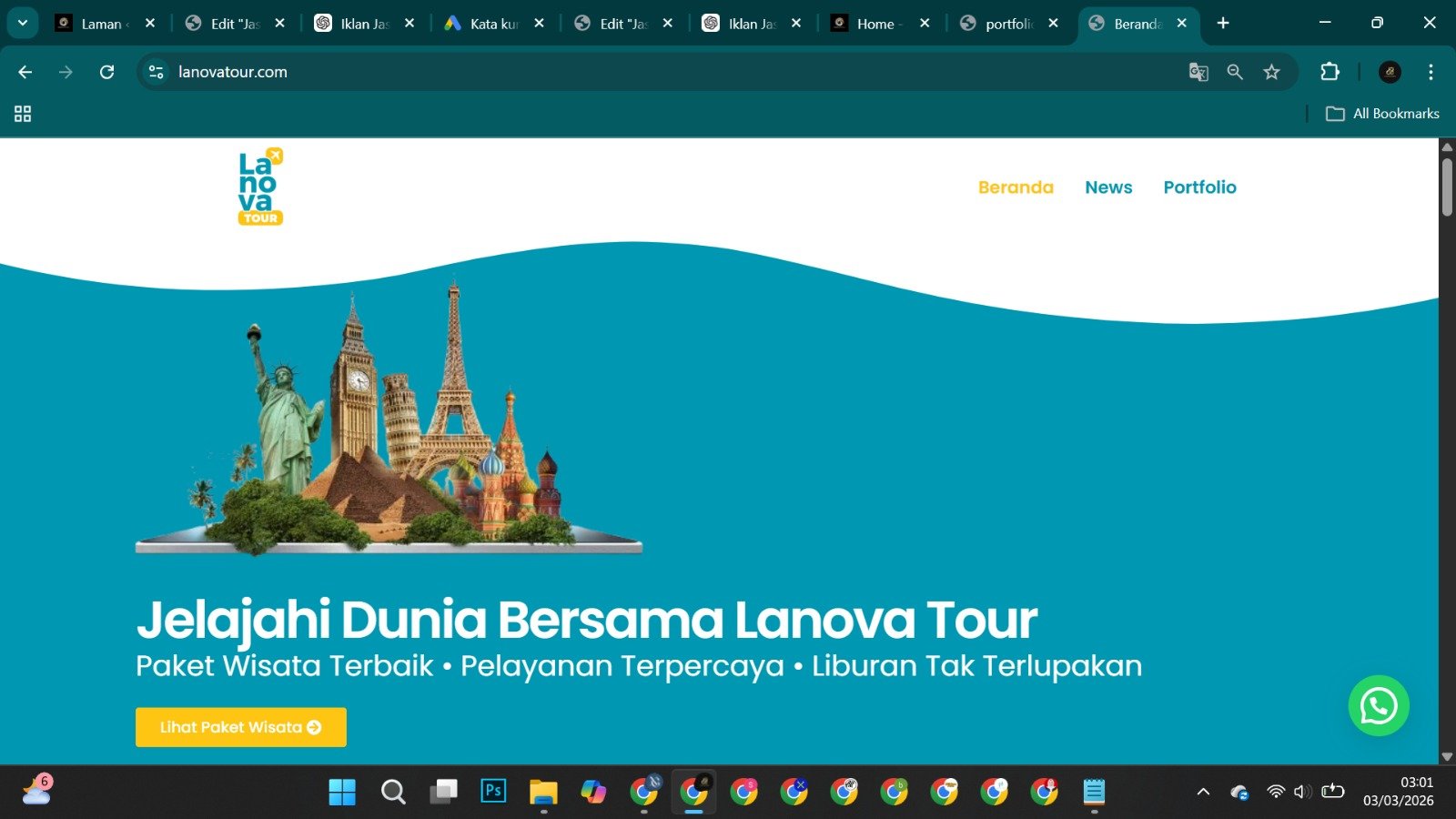This screenshot has width=1456, height=819.
Task: Open Chrome three-dot menu
Action: click(x=1431, y=72)
